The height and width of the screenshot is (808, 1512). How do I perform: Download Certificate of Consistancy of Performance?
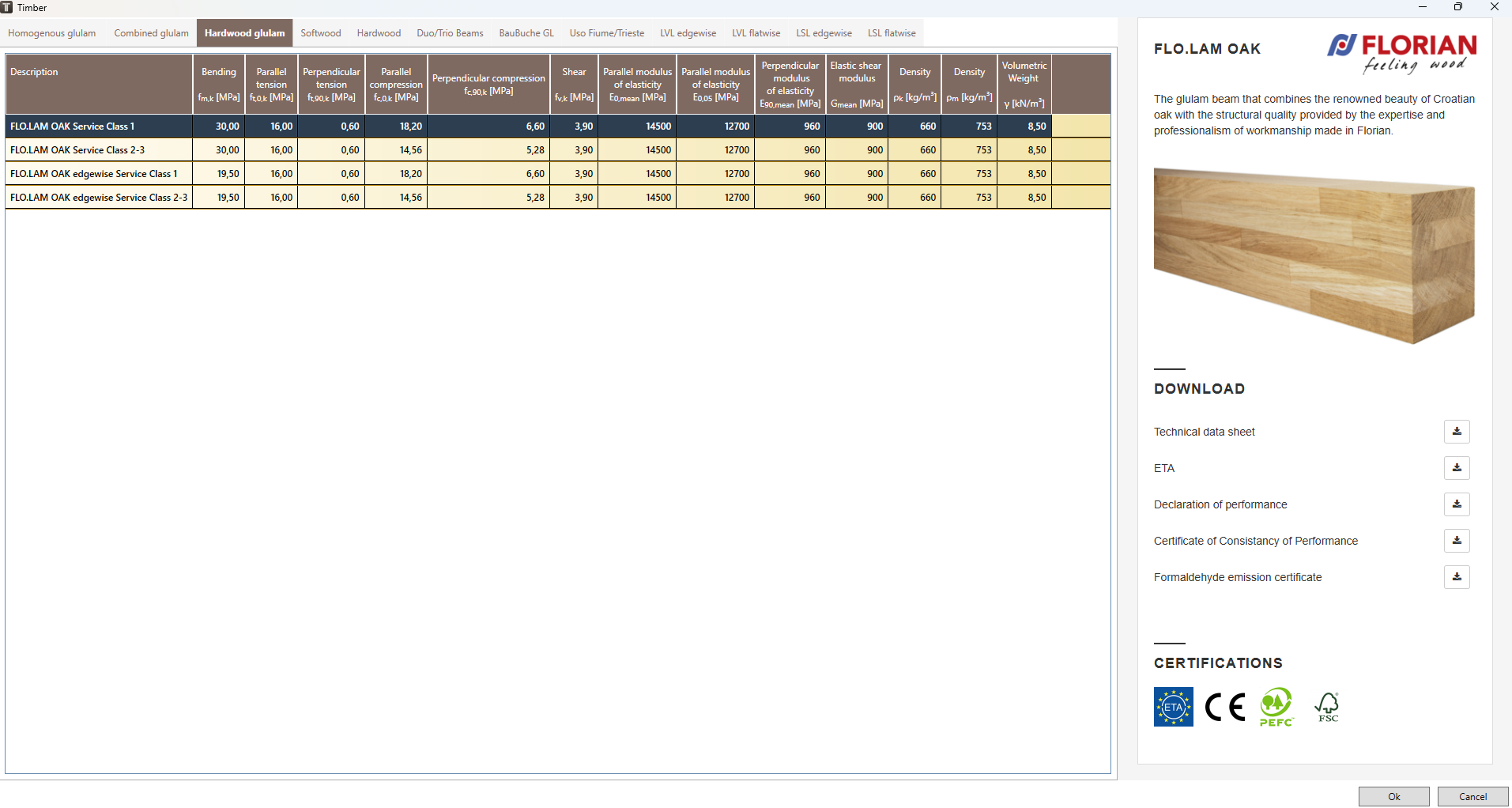point(1457,541)
